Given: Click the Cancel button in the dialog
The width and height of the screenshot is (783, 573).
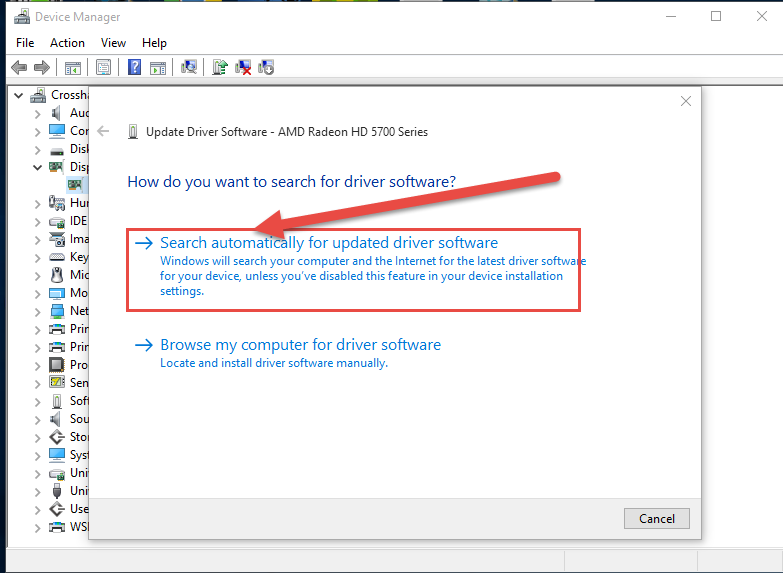Looking at the screenshot, I should pyautogui.click(x=657, y=519).
